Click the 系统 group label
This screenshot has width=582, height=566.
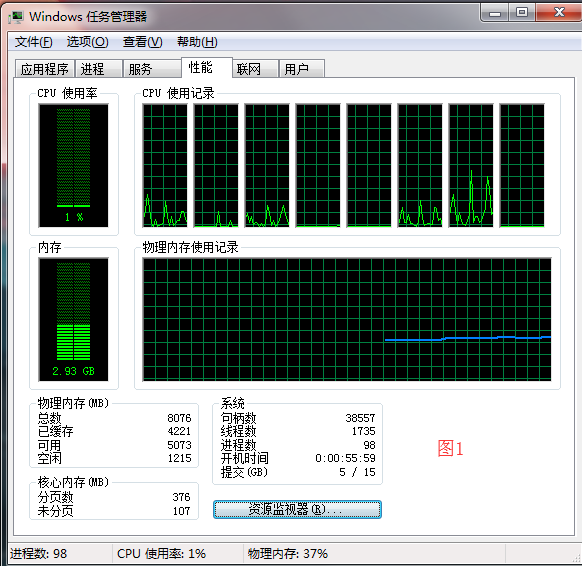[x=233, y=403]
